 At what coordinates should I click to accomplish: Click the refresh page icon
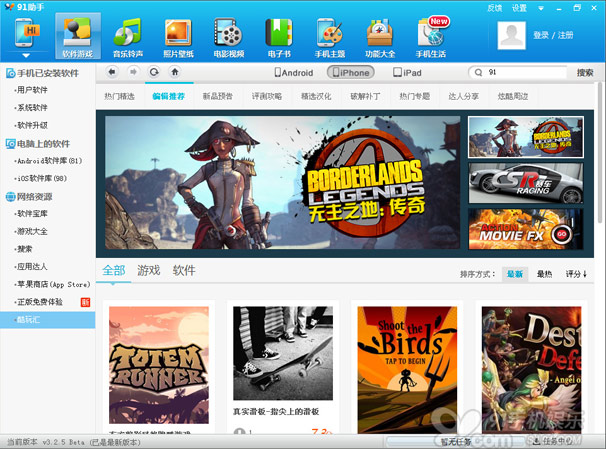tap(153, 72)
